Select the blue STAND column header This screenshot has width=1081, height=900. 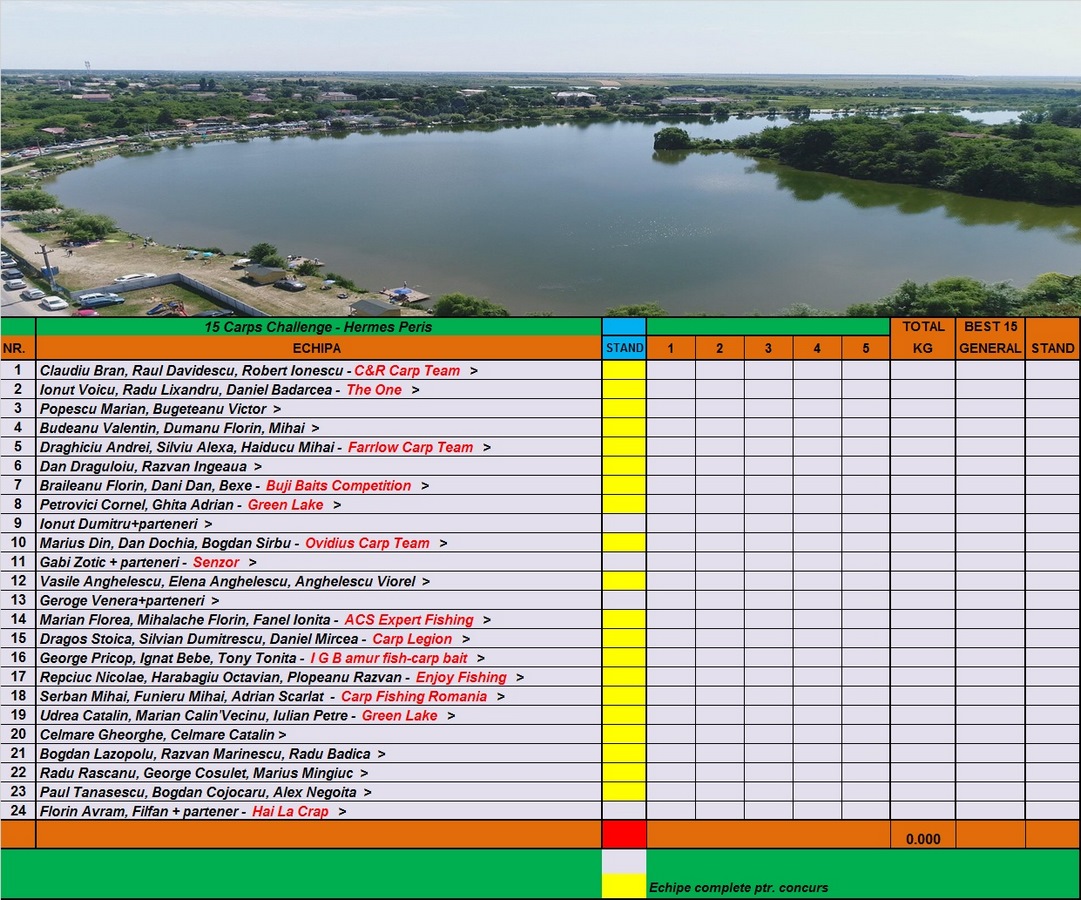[x=624, y=349]
